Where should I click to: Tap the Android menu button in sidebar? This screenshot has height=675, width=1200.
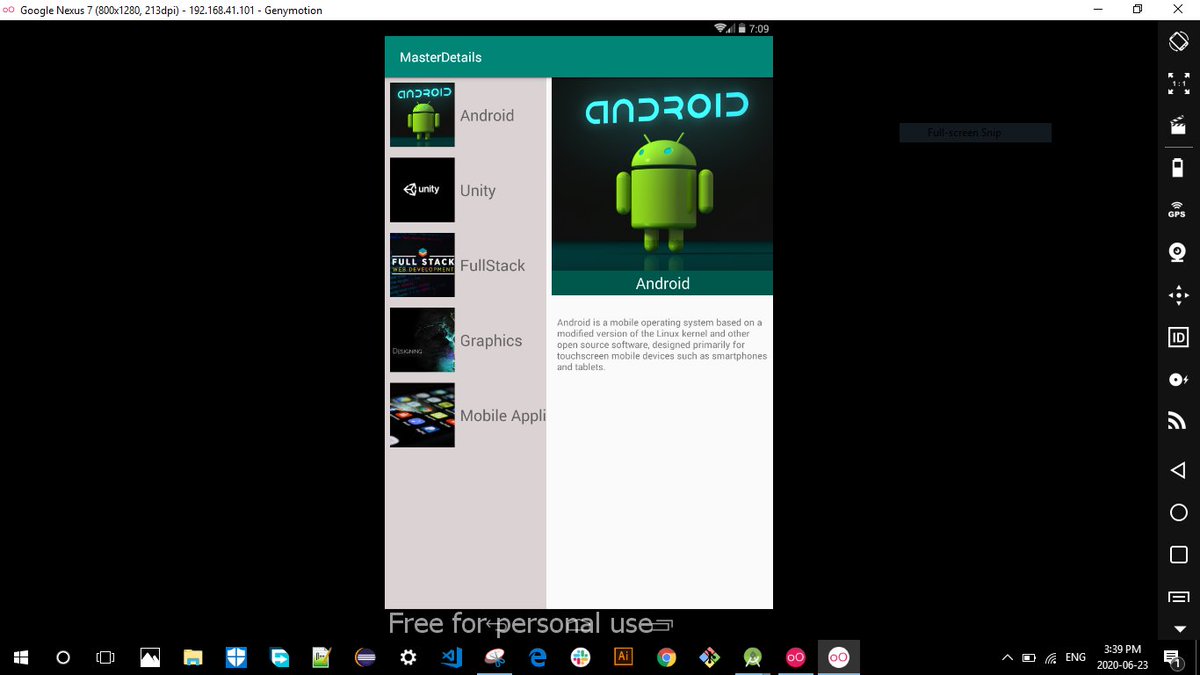[1178, 597]
